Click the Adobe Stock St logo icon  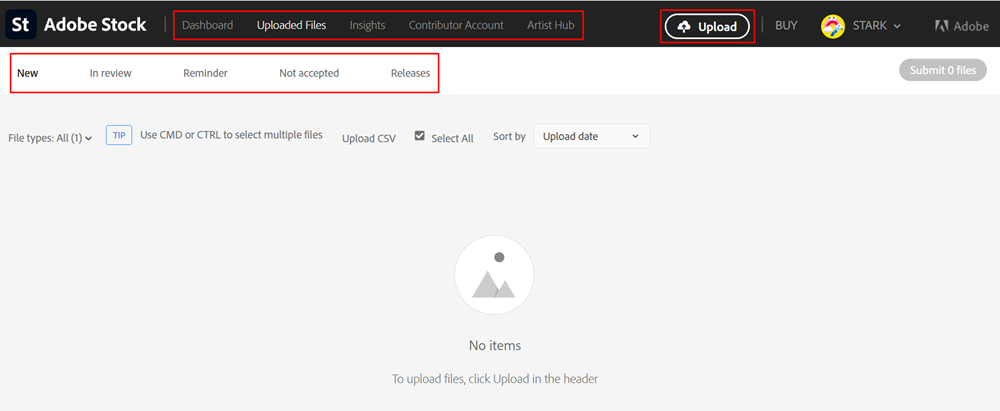21,26
